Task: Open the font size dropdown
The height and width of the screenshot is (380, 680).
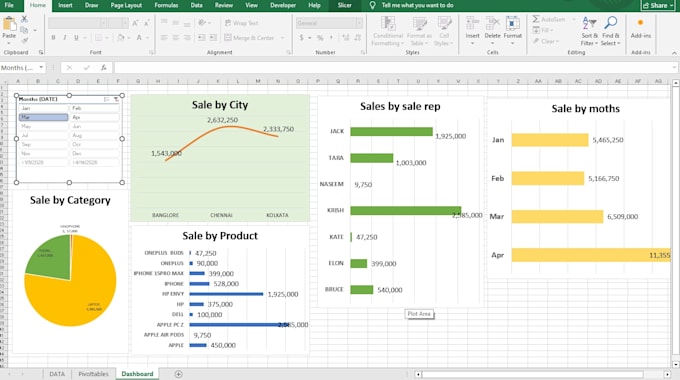Action: point(125,23)
